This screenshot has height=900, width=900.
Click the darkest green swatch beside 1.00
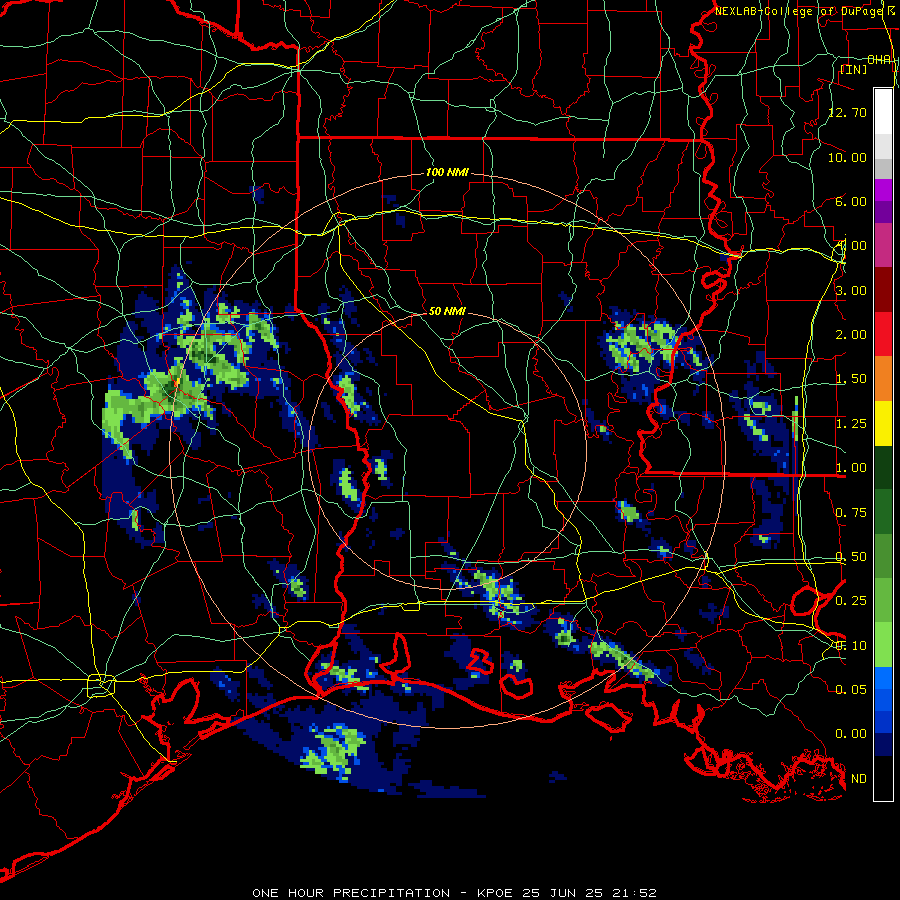[883, 467]
